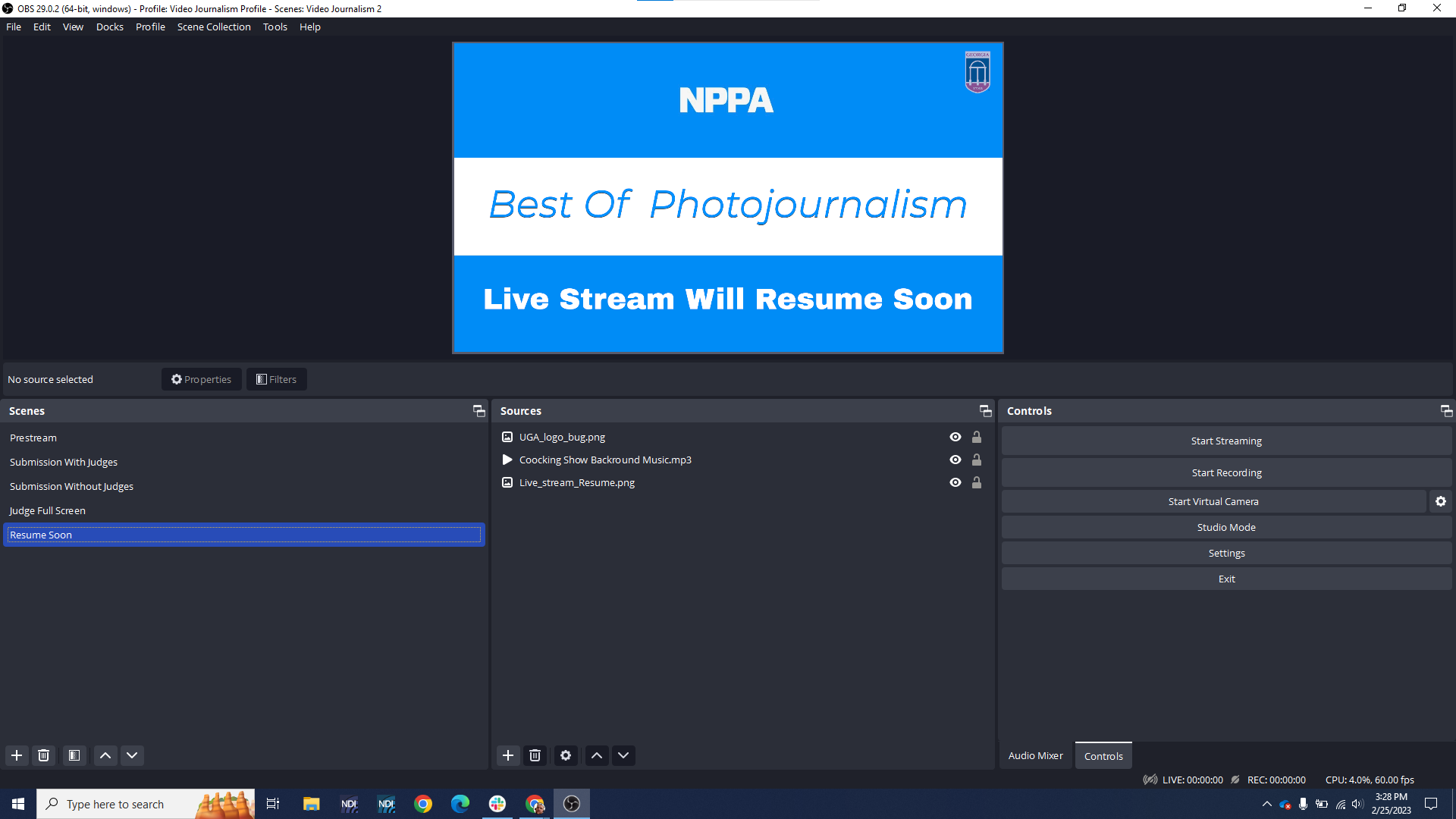Open the File menu
This screenshot has width=1456, height=819.
pos(14,27)
